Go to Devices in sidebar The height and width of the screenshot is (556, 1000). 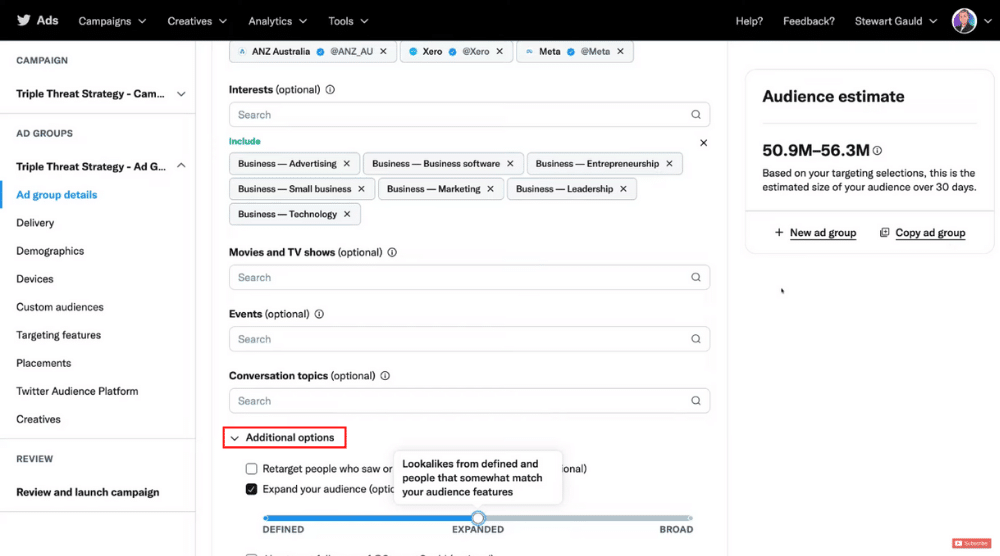tap(34, 279)
